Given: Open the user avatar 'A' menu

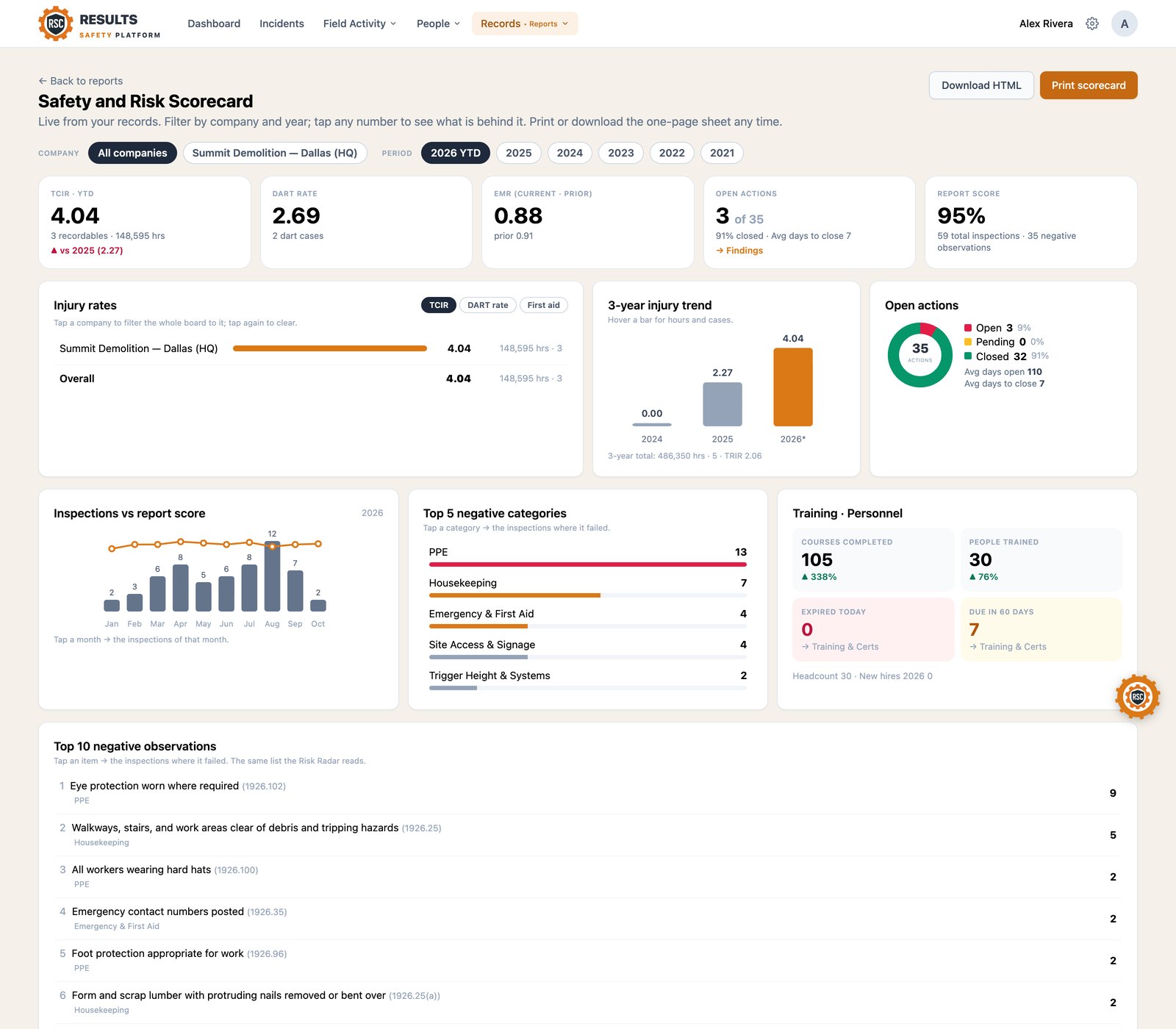Looking at the screenshot, I should 1125,24.
